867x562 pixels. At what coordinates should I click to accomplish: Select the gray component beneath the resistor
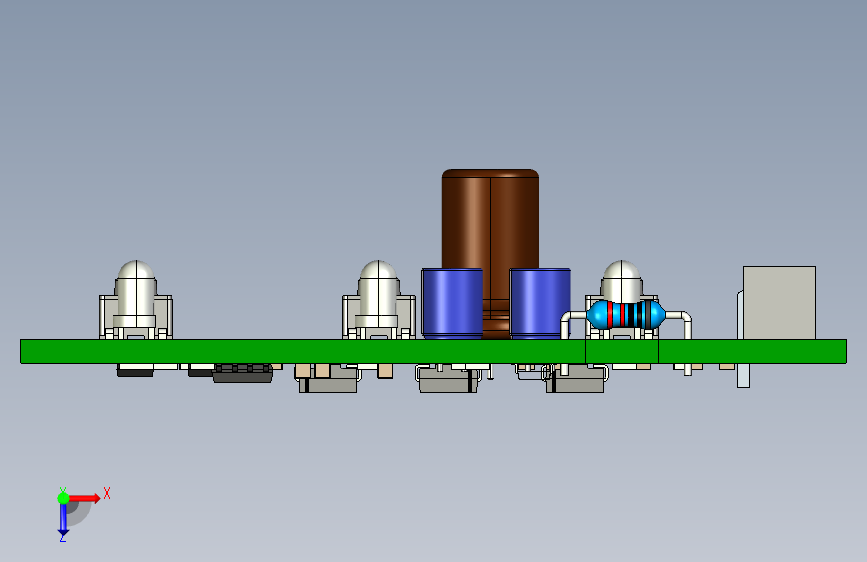tap(575, 380)
